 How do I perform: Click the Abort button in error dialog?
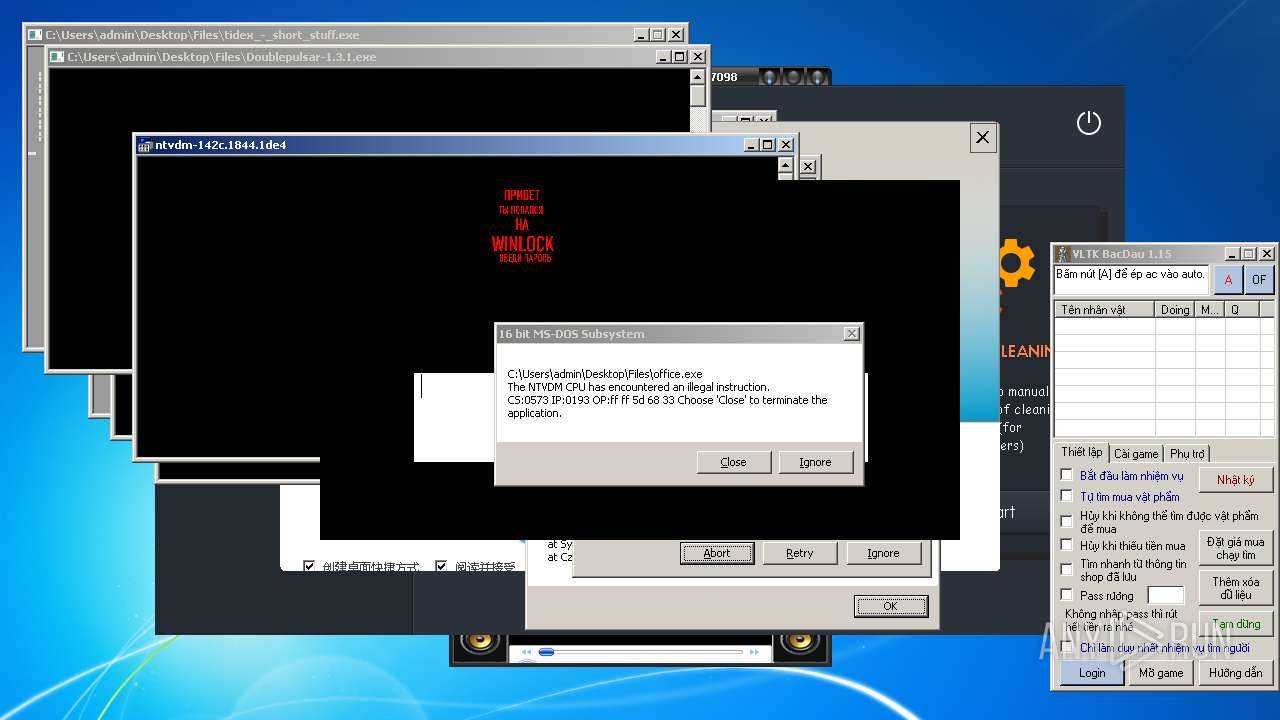[x=717, y=553]
